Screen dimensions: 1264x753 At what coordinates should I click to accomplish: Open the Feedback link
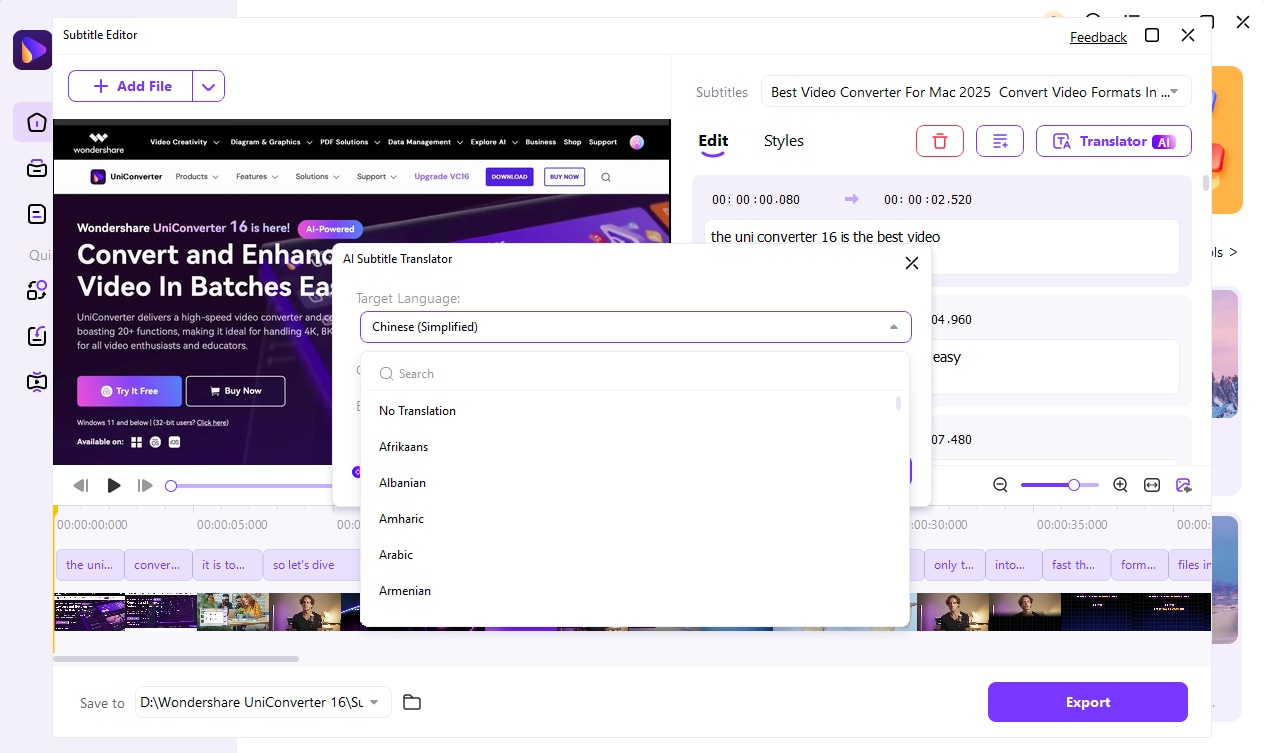click(1098, 37)
